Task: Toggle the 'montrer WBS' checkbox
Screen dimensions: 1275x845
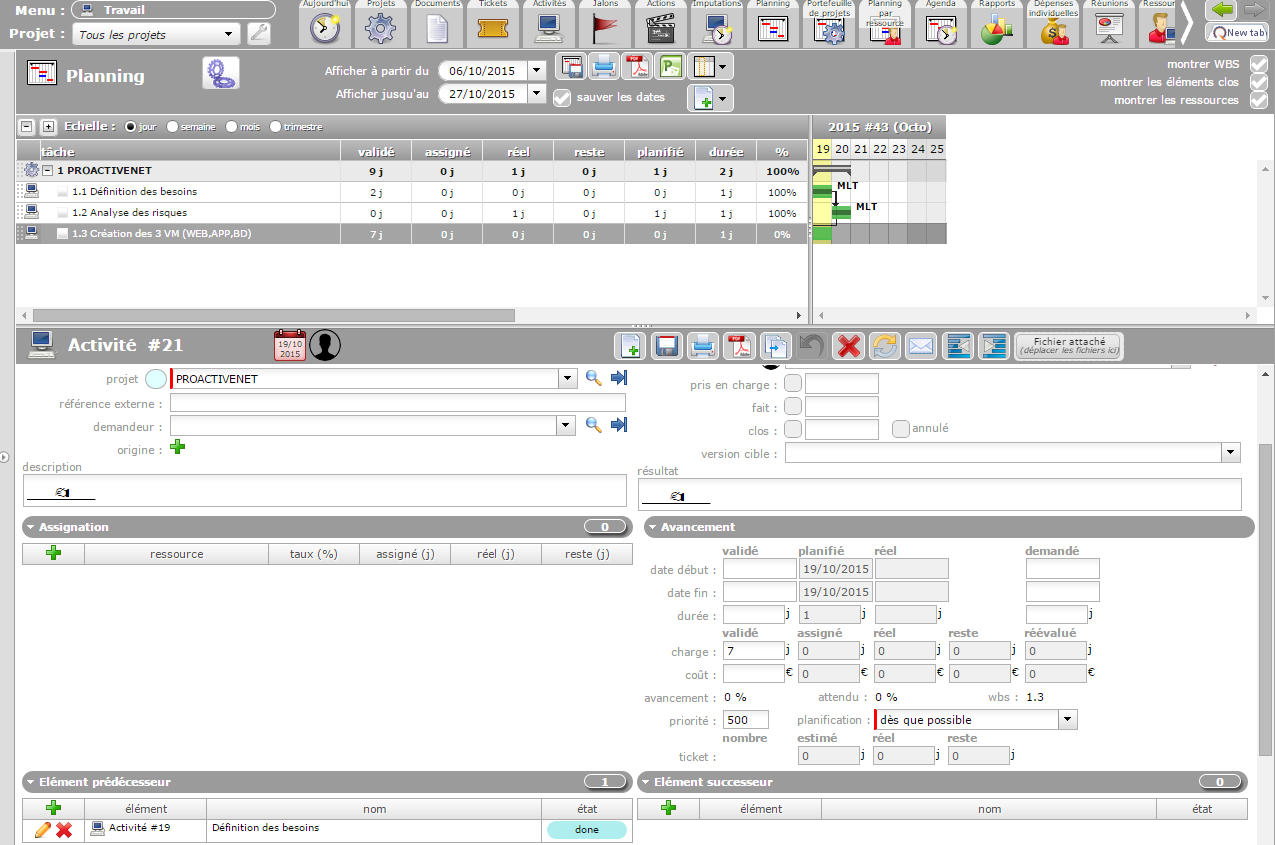Action: 1258,64
